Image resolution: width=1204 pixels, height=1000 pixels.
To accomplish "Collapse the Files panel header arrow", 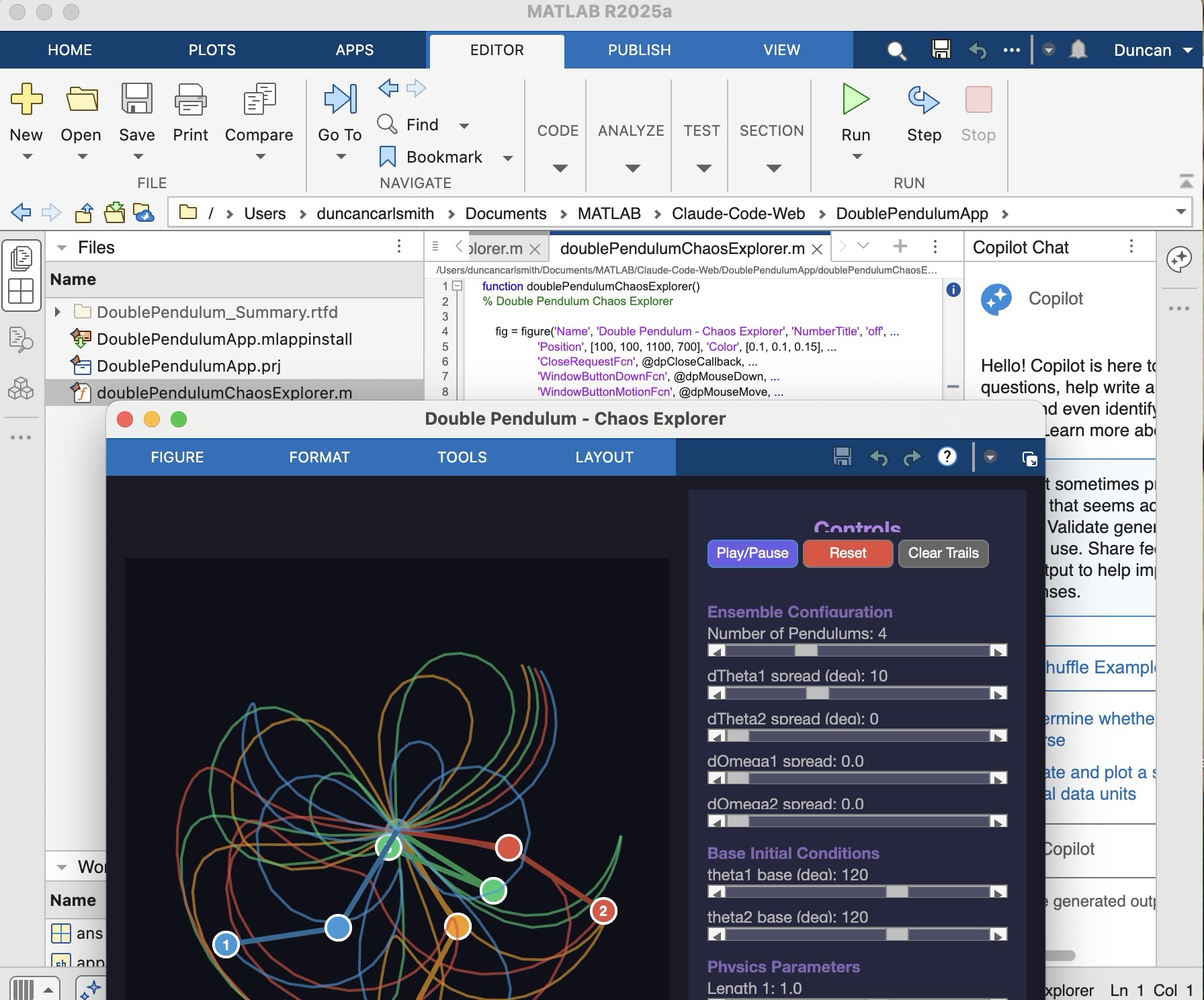I will tap(62, 248).
